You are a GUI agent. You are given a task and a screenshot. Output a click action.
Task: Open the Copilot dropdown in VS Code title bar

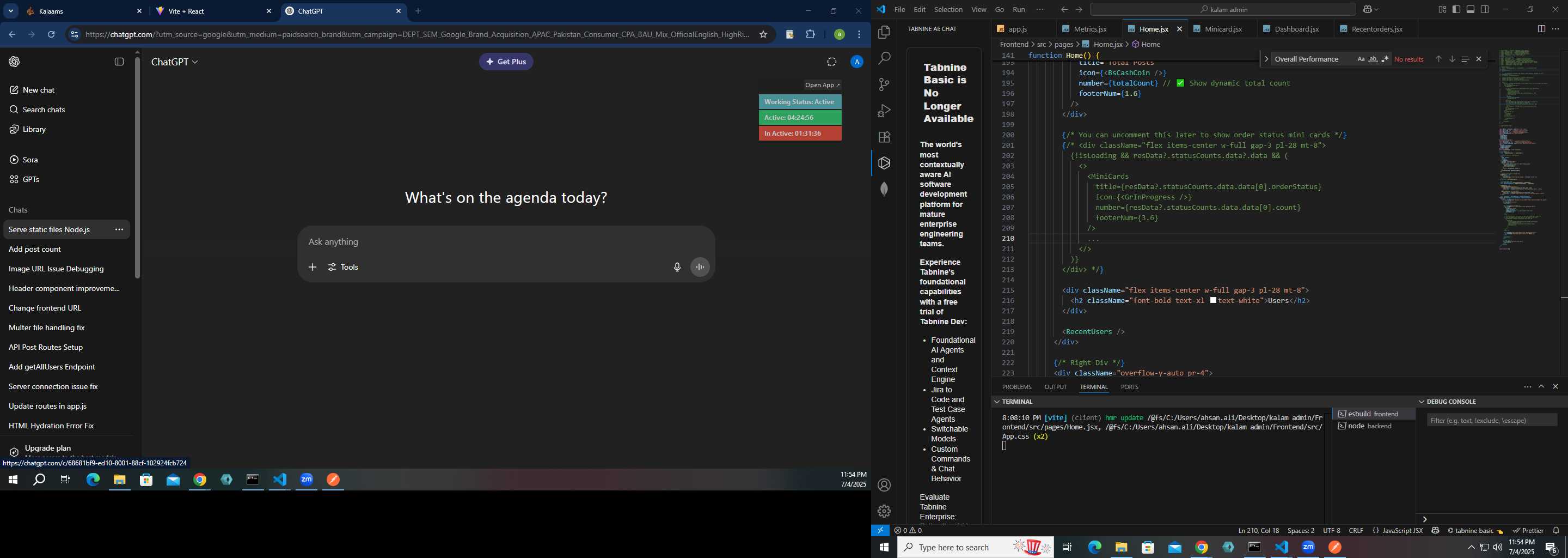(x=1371, y=9)
